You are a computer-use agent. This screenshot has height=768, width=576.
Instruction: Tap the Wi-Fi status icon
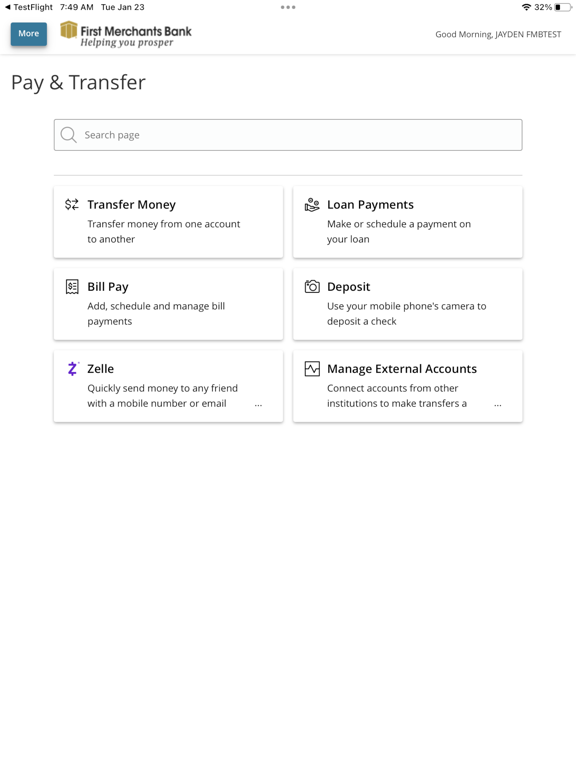[x=526, y=7]
